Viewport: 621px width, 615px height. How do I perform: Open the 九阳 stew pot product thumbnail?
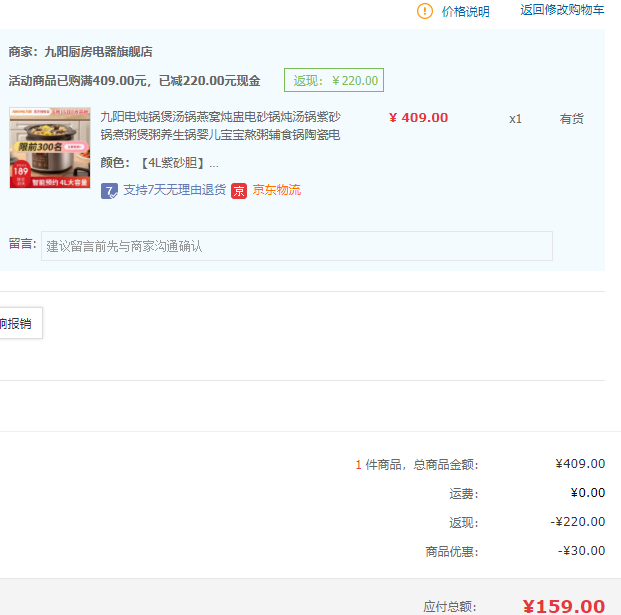[50, 147]
